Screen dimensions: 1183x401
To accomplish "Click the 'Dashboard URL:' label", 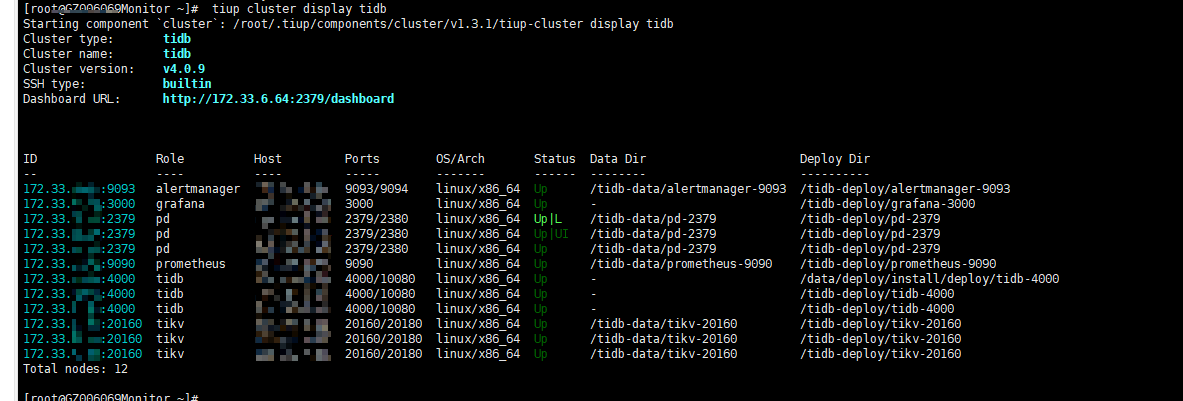I will tap(72, 99).
